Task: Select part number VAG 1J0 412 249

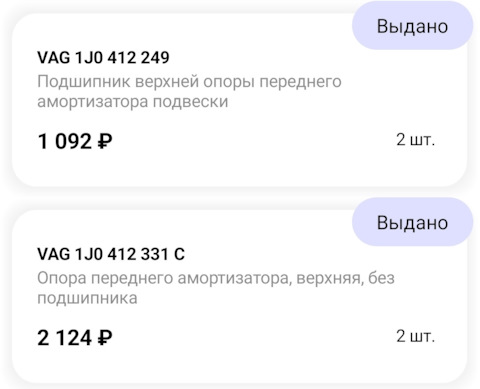Action: [103, 58]
